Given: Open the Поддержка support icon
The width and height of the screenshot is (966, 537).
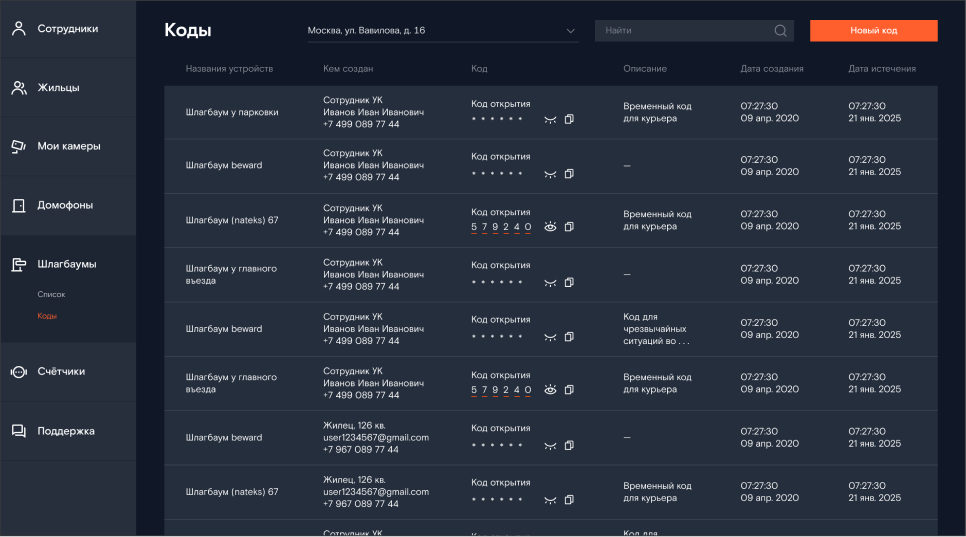Looking at the screenshot, I should pyautogui.click(x=19, y=431).
